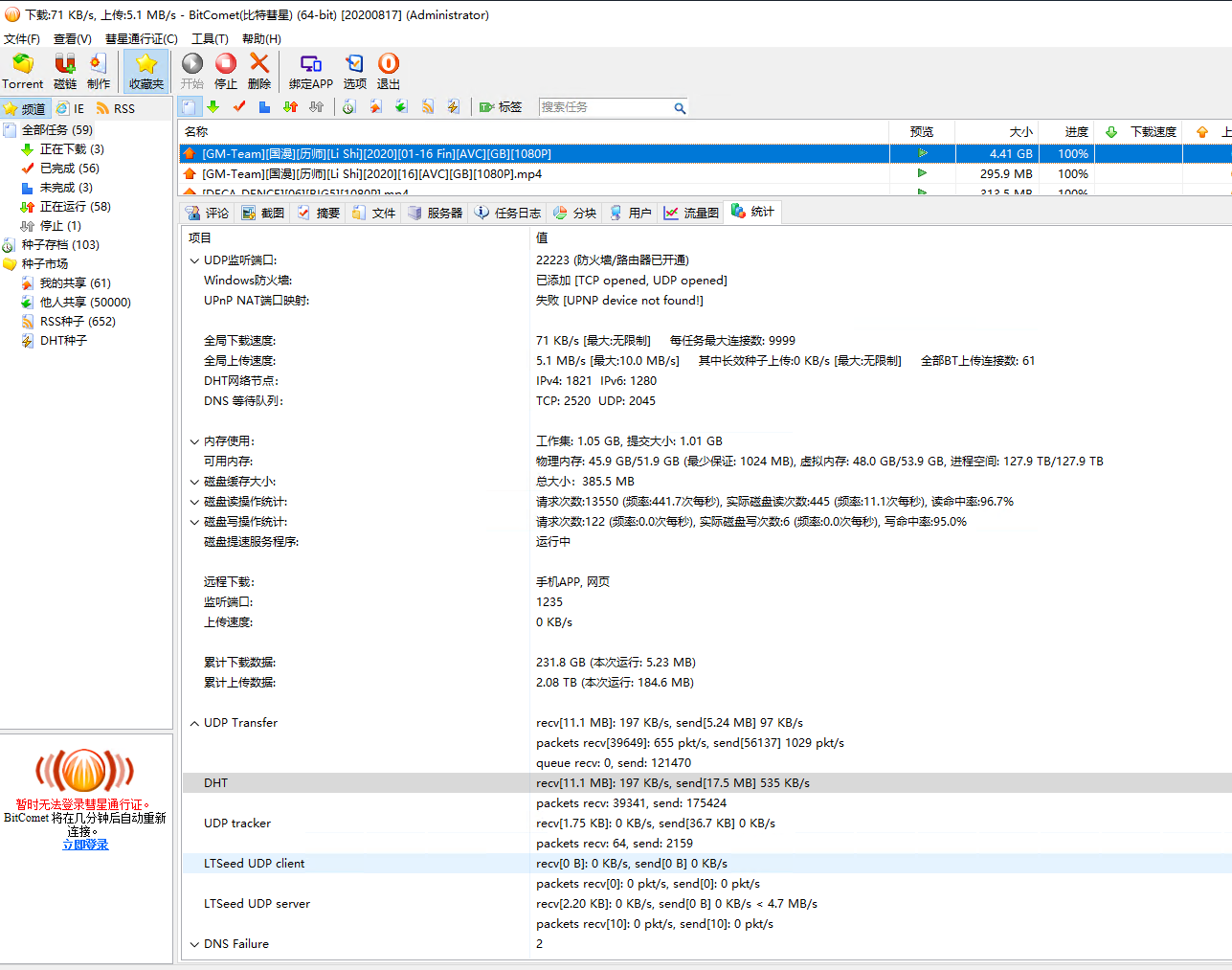Click the orange up-arrow my shares filter
The image size is (1232, 970).
point(375,107)
